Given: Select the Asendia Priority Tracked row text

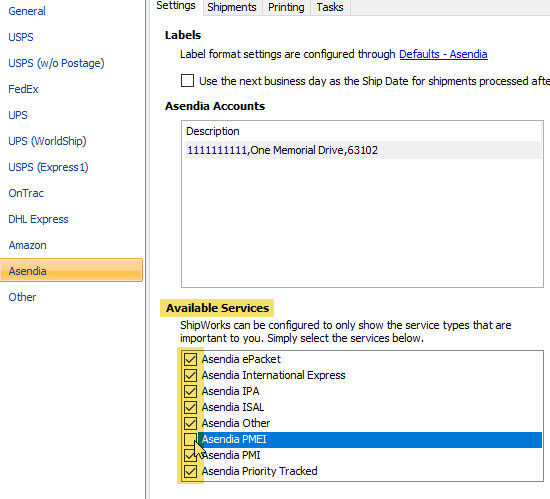Looking at the screenshot, I should coord(260,471).
